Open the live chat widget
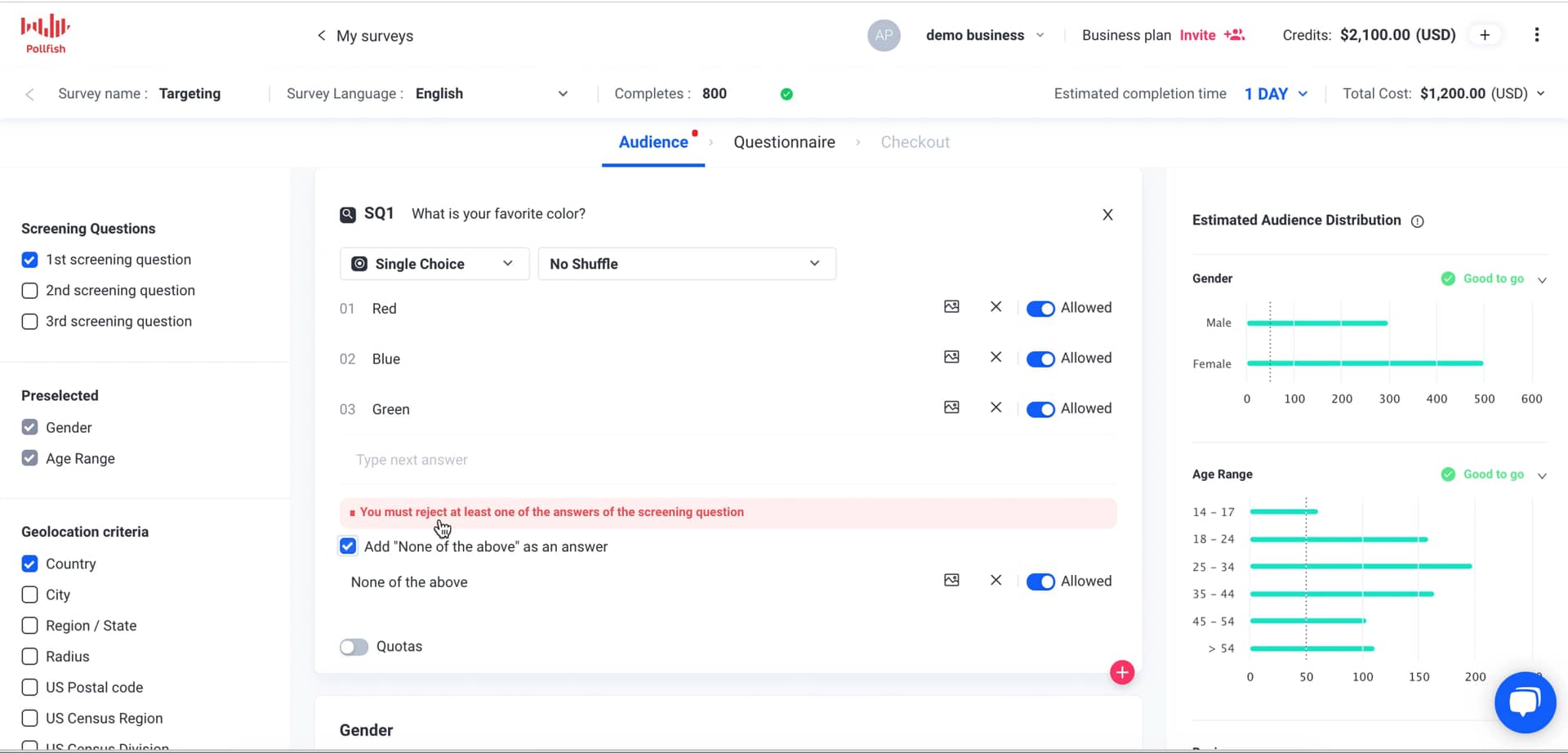Screen dimensions: 1568x753 pos(1525,702)
